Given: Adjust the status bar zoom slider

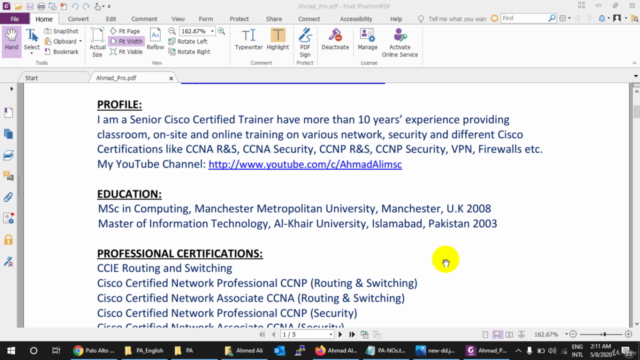Looking at the screenshot, I should [x=604, y=335].
